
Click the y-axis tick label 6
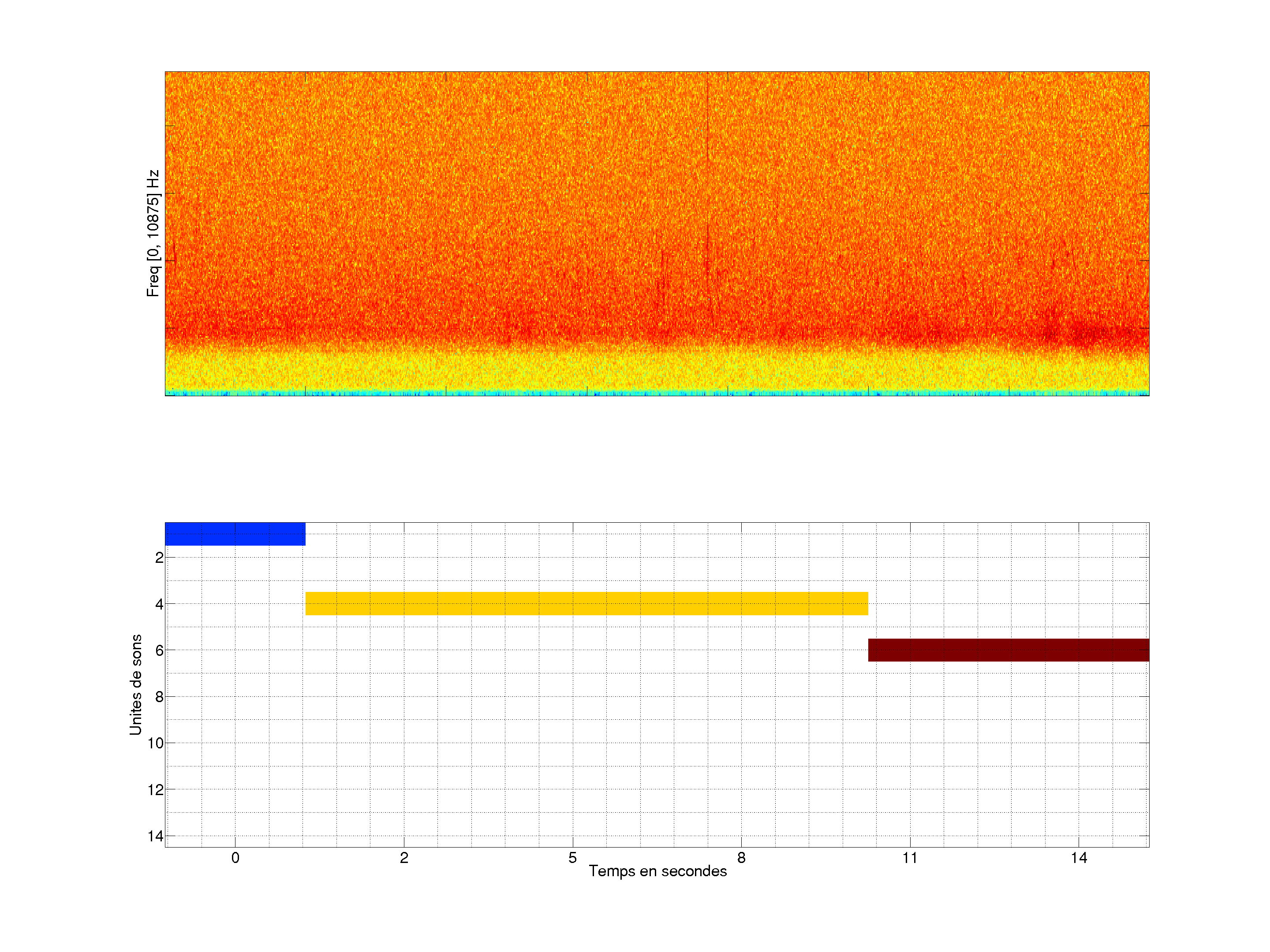point(159,651)
